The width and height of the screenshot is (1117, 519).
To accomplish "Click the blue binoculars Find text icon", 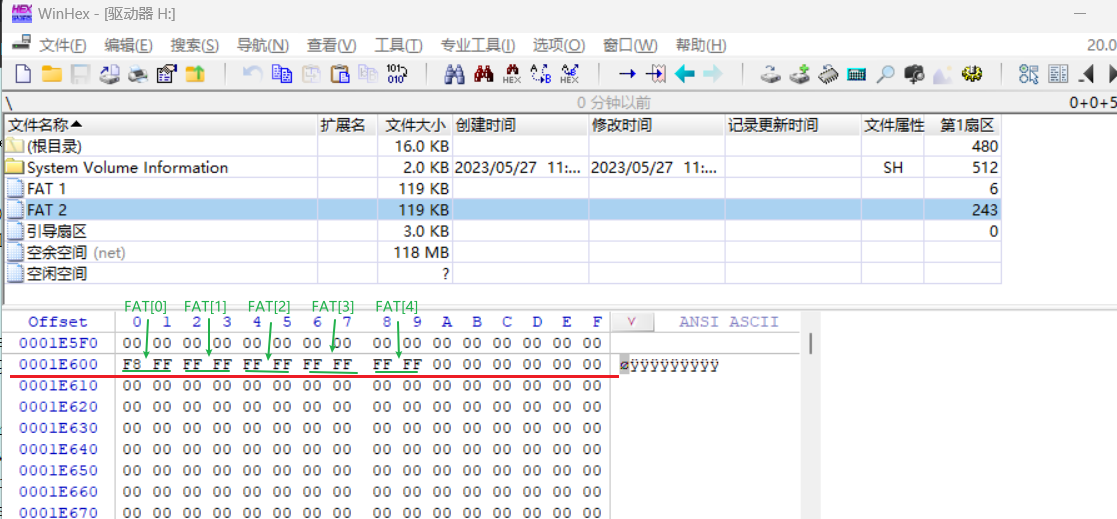I will [x=454, y=73].
